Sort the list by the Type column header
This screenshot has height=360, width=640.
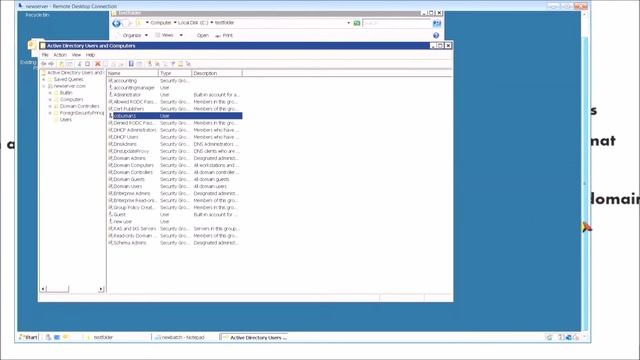point(175,73)
